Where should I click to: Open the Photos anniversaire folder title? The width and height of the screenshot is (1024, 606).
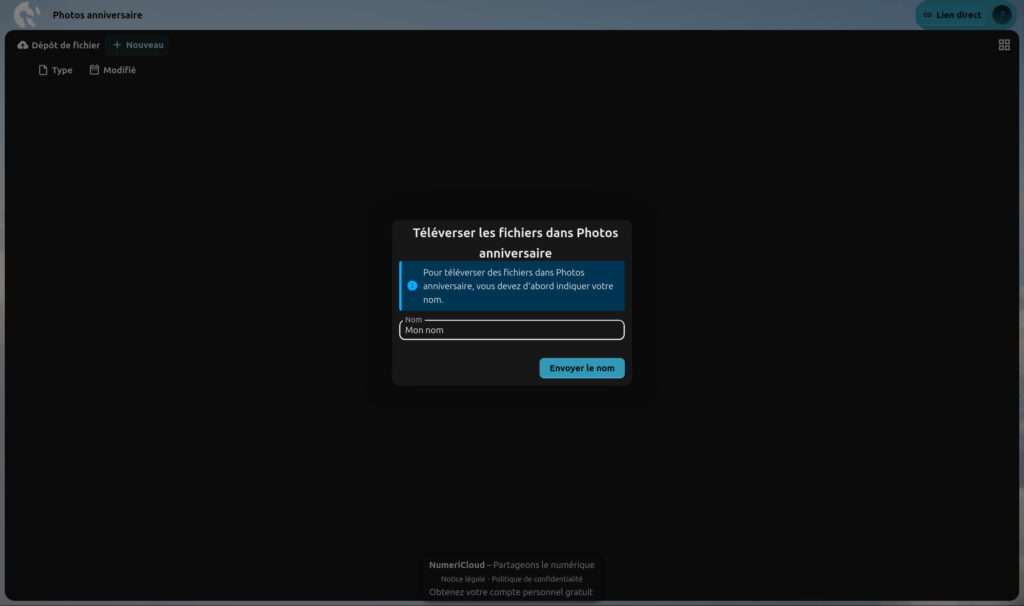(x=97, y=14)
